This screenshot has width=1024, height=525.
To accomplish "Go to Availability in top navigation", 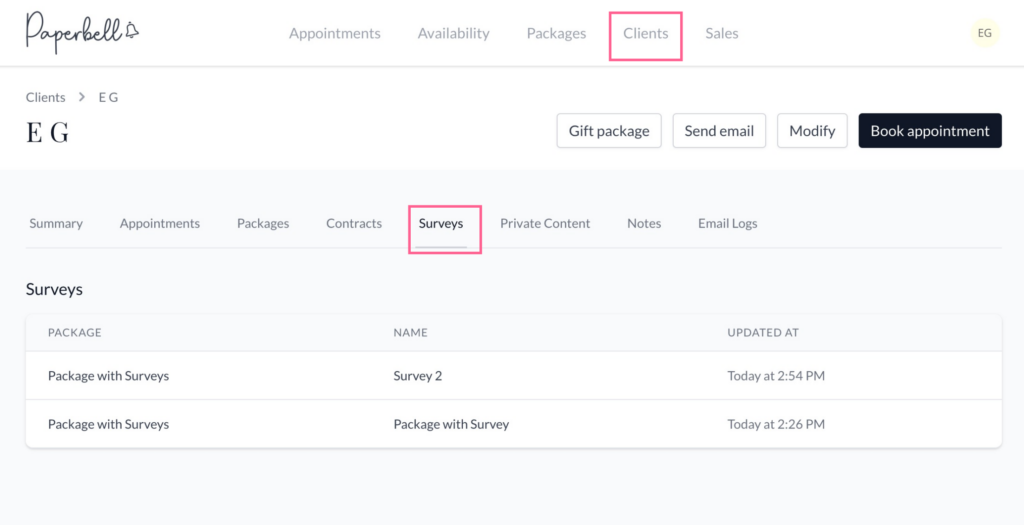I will [453, 33].
